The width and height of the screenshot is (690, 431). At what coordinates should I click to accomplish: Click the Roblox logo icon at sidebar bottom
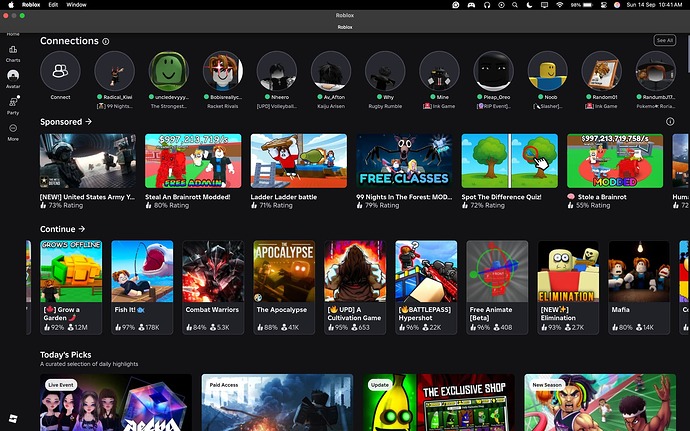[x=13, y=419]
